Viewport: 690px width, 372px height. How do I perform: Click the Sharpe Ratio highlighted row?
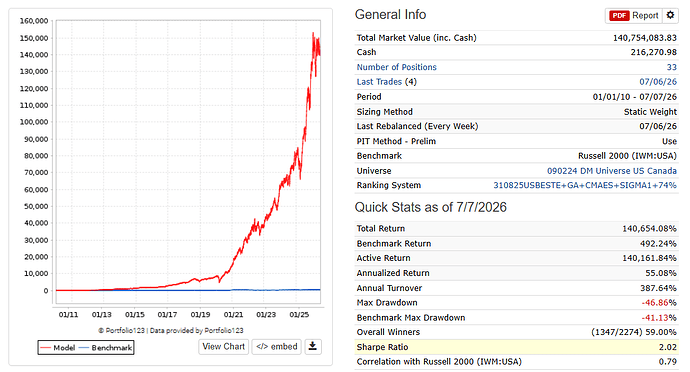click(516, 347)
